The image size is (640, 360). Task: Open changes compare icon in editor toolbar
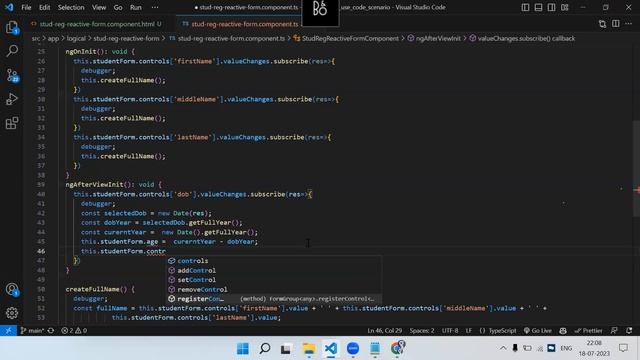(x=602, y=24)
